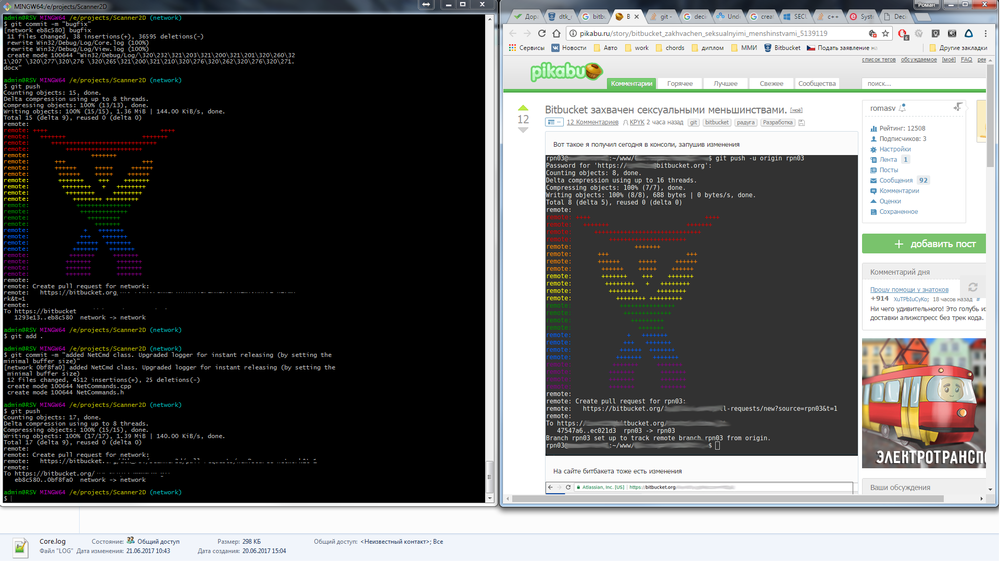
Task: Open Прошу помощи у знатоков link
Action: [x=909, y=290]
